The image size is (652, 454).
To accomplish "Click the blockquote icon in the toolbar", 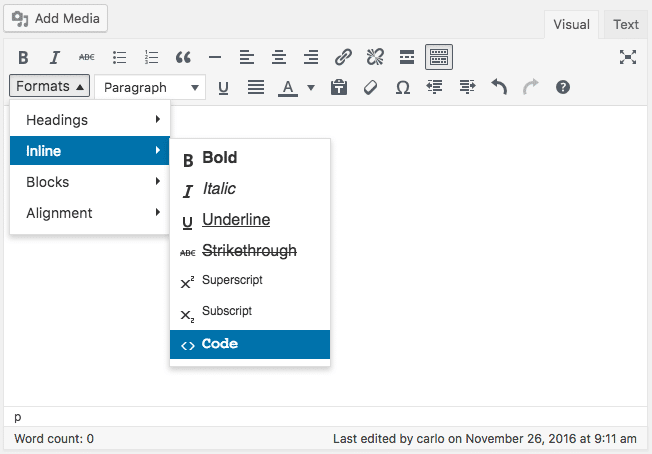I will pos(183,57).
